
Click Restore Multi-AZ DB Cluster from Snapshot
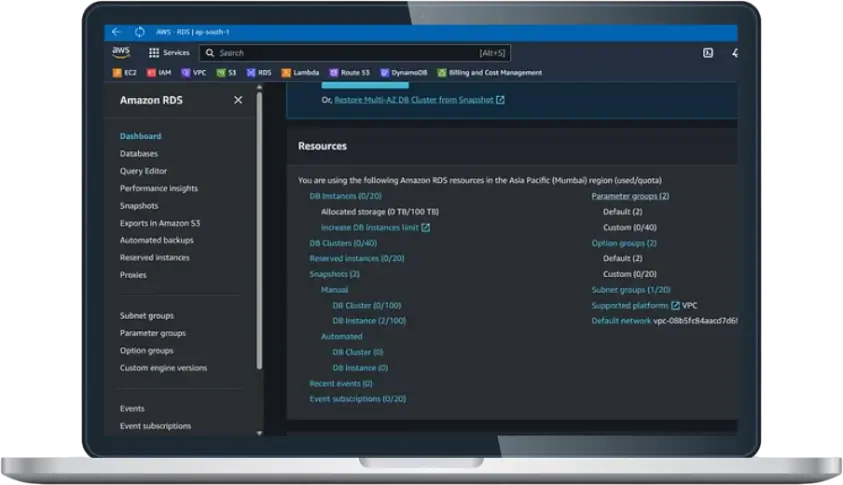coord(413,99)
